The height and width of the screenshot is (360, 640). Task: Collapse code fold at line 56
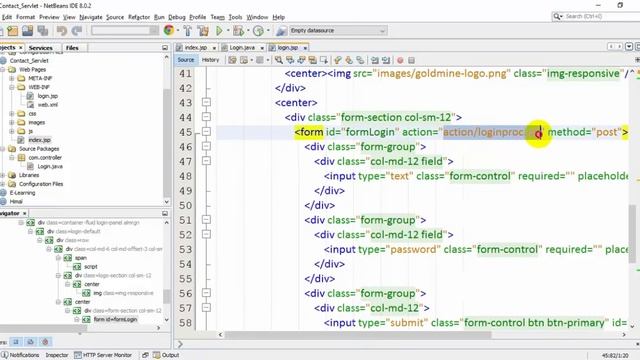207,293
